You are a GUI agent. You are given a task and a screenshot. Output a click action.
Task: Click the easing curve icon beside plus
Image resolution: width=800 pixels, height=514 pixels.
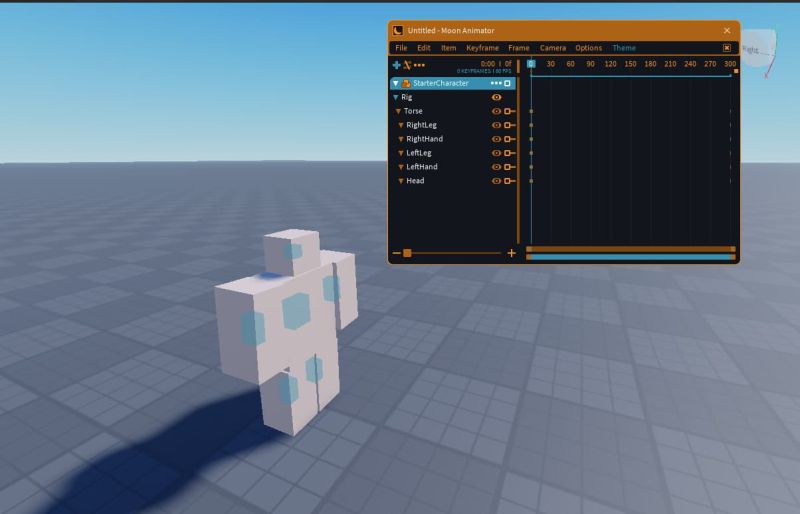click(407, 65)
